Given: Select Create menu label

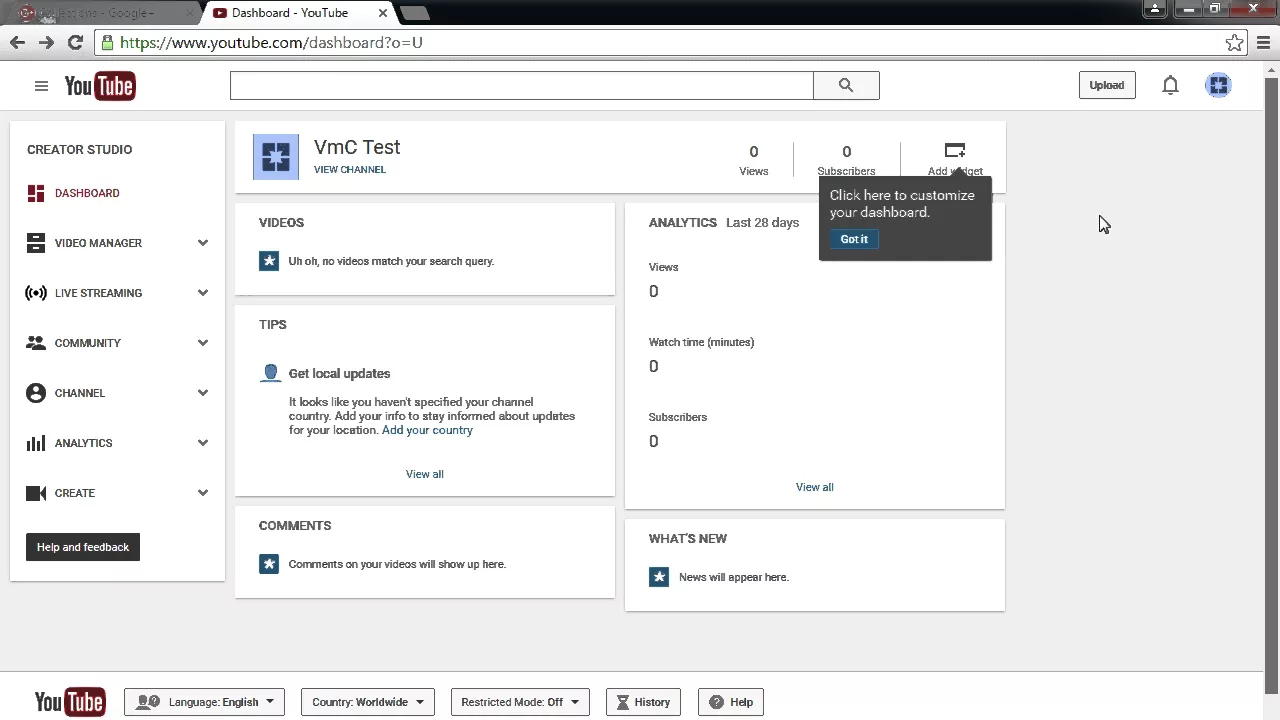Looking at the screenshot, I should [x=75, y=493].
